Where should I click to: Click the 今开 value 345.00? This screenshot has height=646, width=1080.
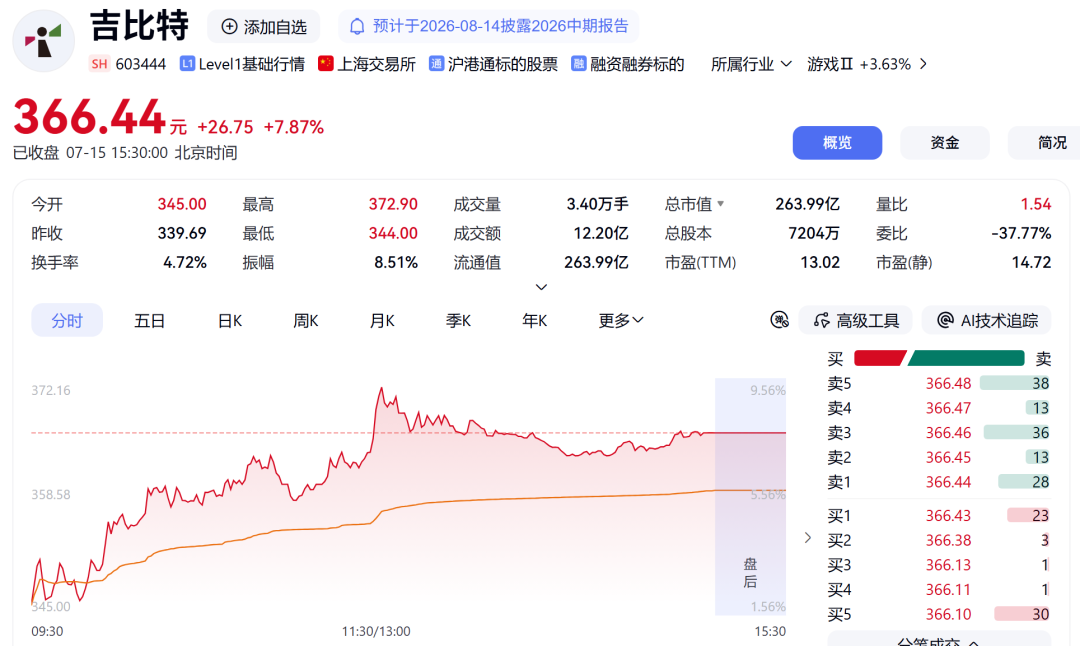(182, 205)
